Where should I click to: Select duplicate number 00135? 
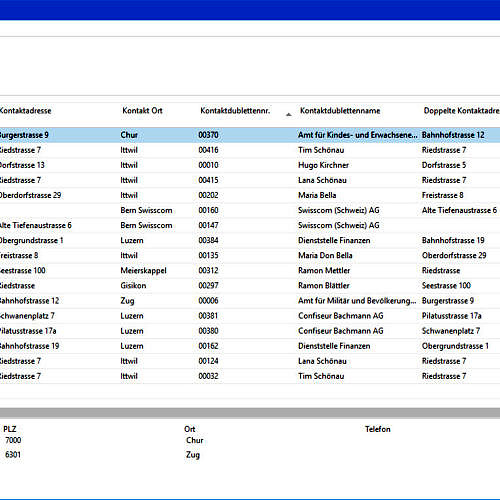pyautogui.click(x=208, y=255)
